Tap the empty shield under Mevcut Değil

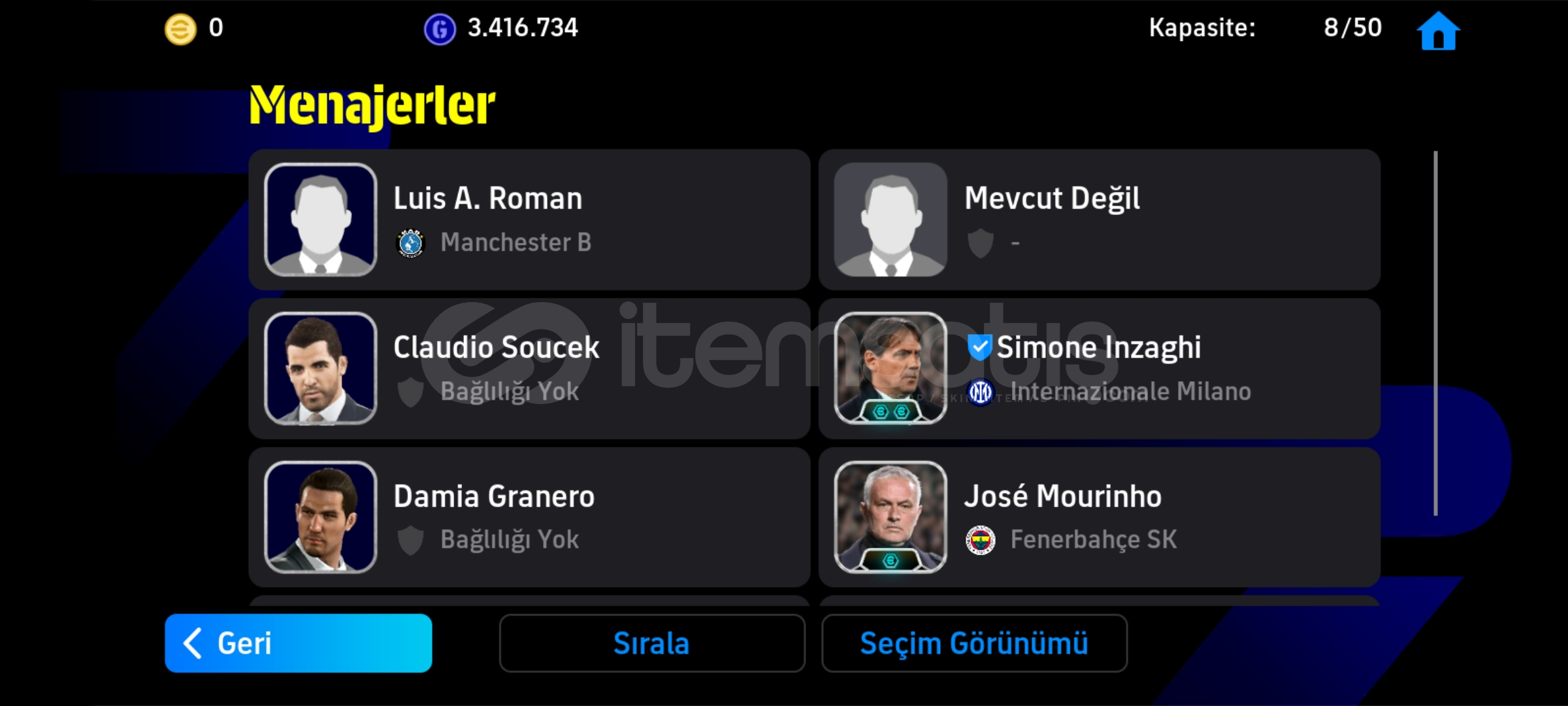[x=980, y=243]
